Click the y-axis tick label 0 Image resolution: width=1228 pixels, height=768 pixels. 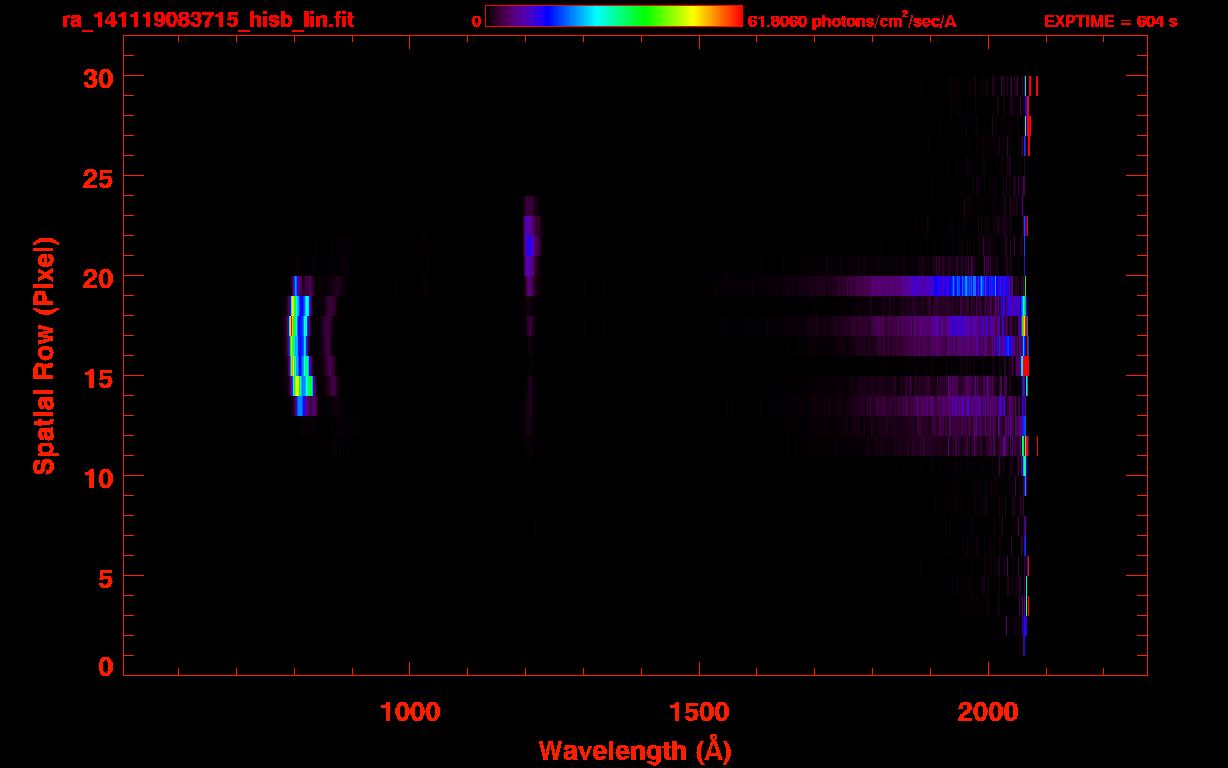click(x=104, y=667)
